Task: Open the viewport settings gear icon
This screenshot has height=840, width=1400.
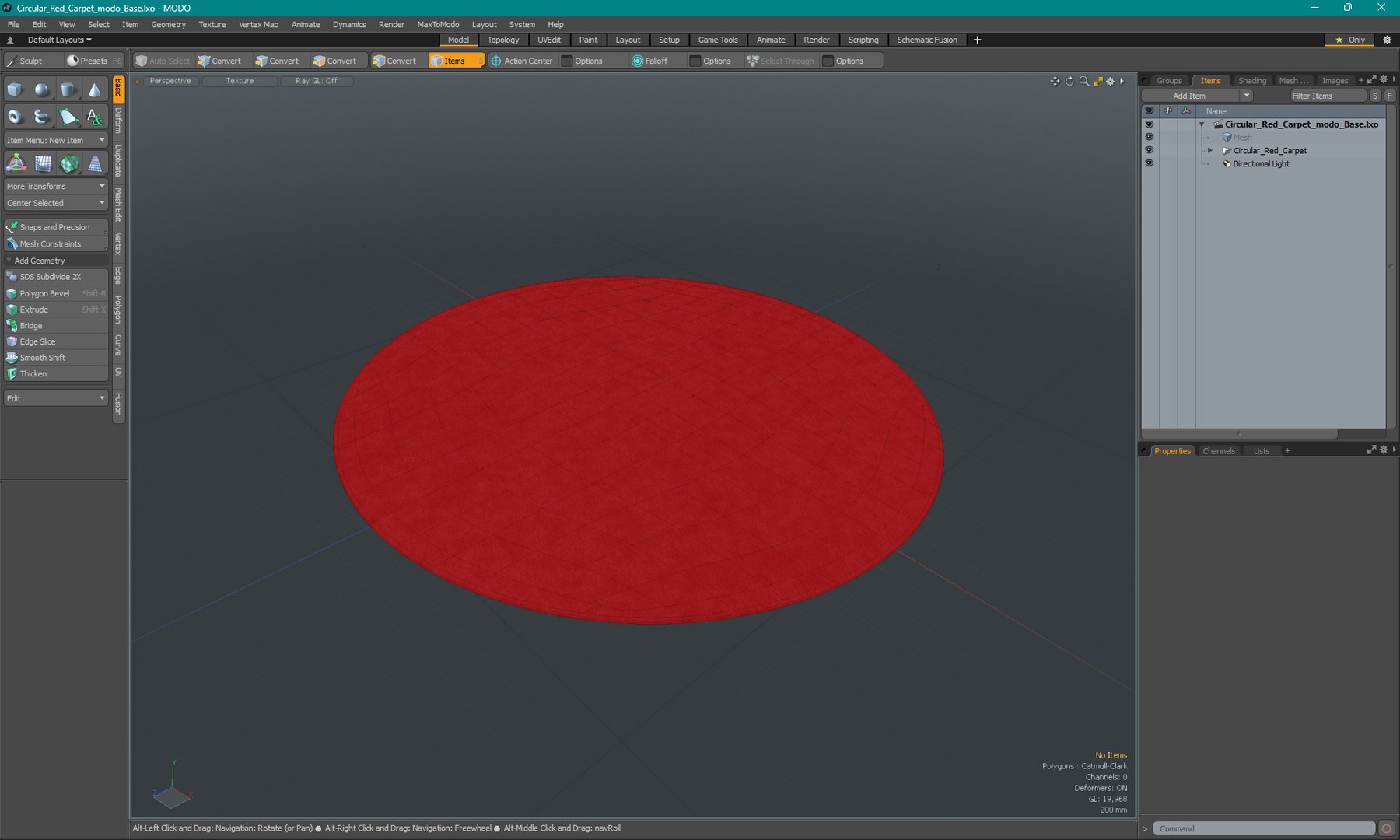Action: (1110, 81)
